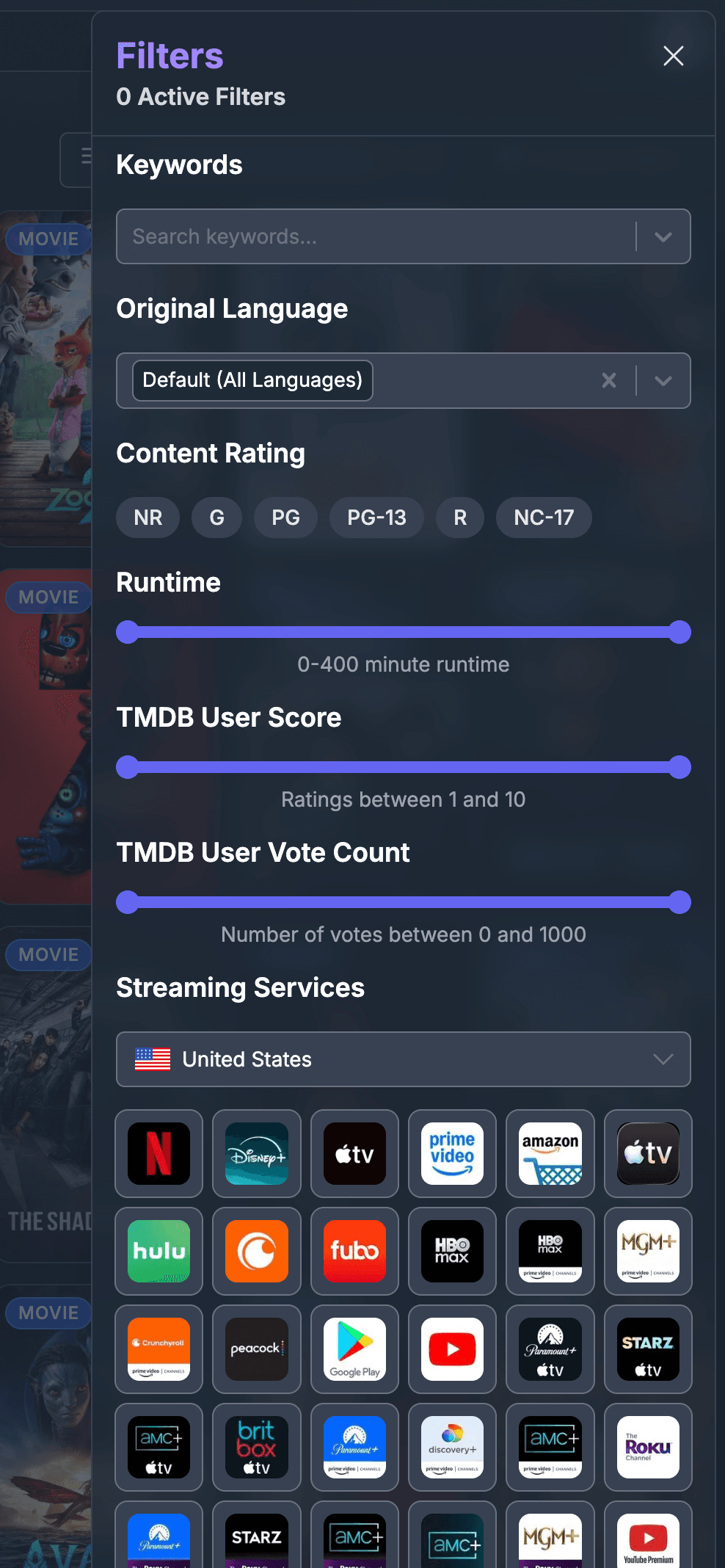Click the Runtime slider's left handle
The height and width of the screenshot is (1568, 725).
[x=128, y=632]
